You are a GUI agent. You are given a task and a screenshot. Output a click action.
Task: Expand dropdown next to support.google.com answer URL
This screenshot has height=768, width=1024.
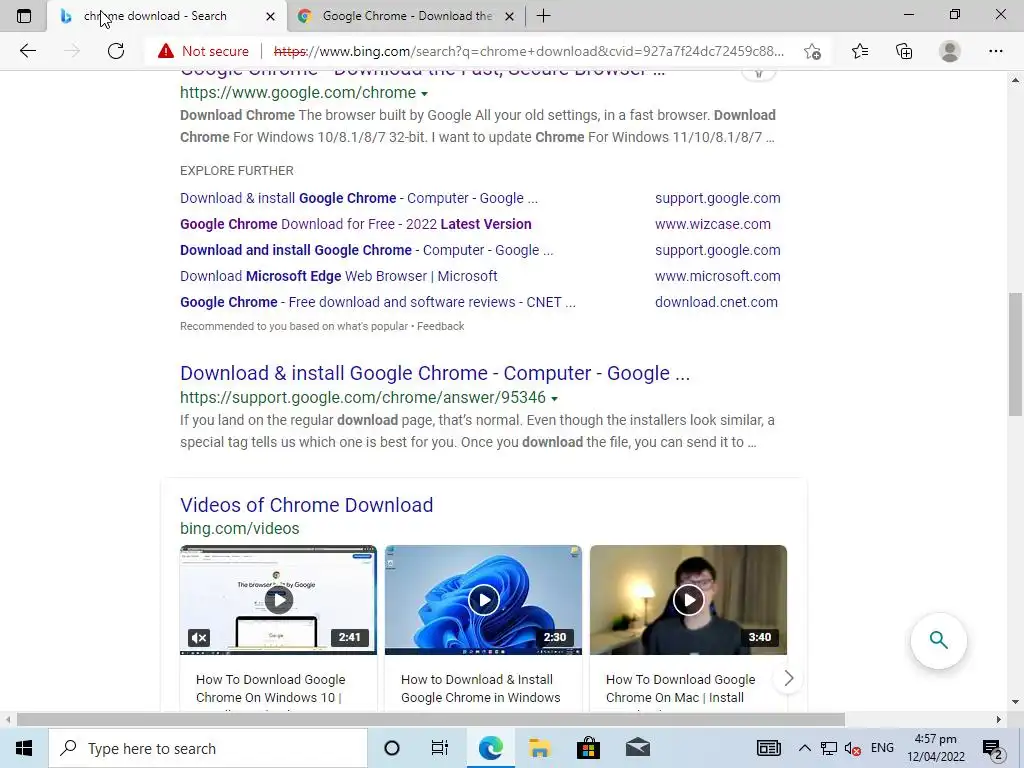point(554,399)
